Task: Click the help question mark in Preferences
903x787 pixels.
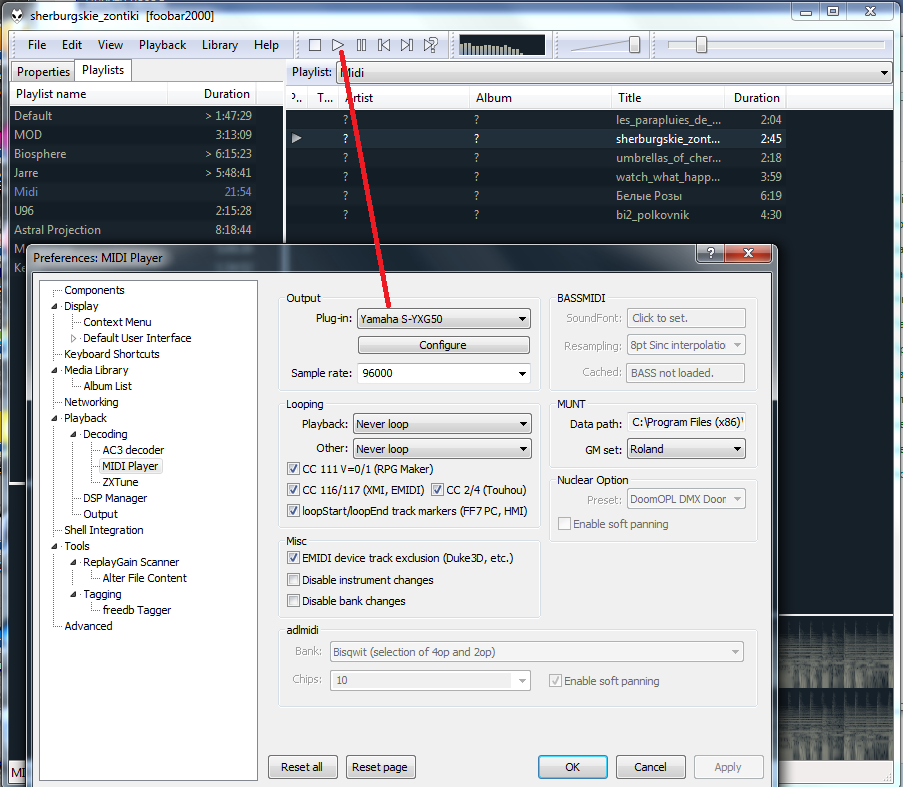Action: [711, 253]
